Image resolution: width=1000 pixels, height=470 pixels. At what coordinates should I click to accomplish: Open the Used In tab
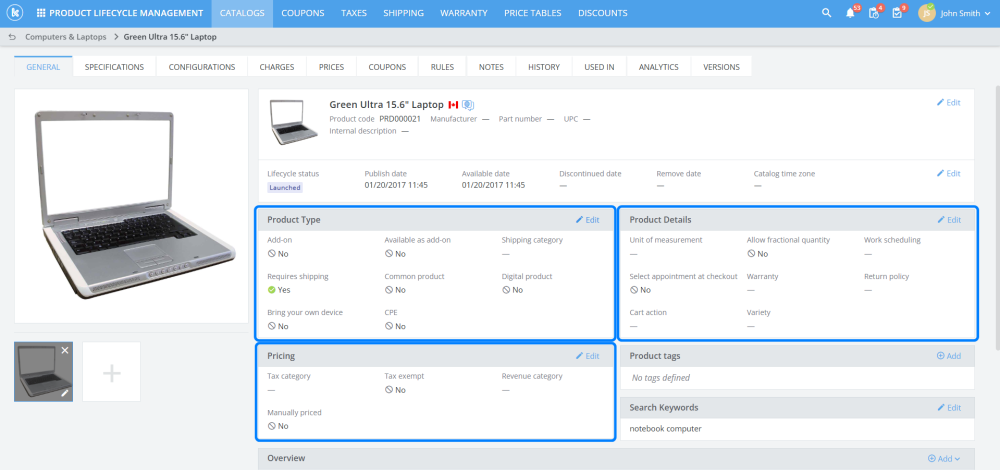pos(599,66)
